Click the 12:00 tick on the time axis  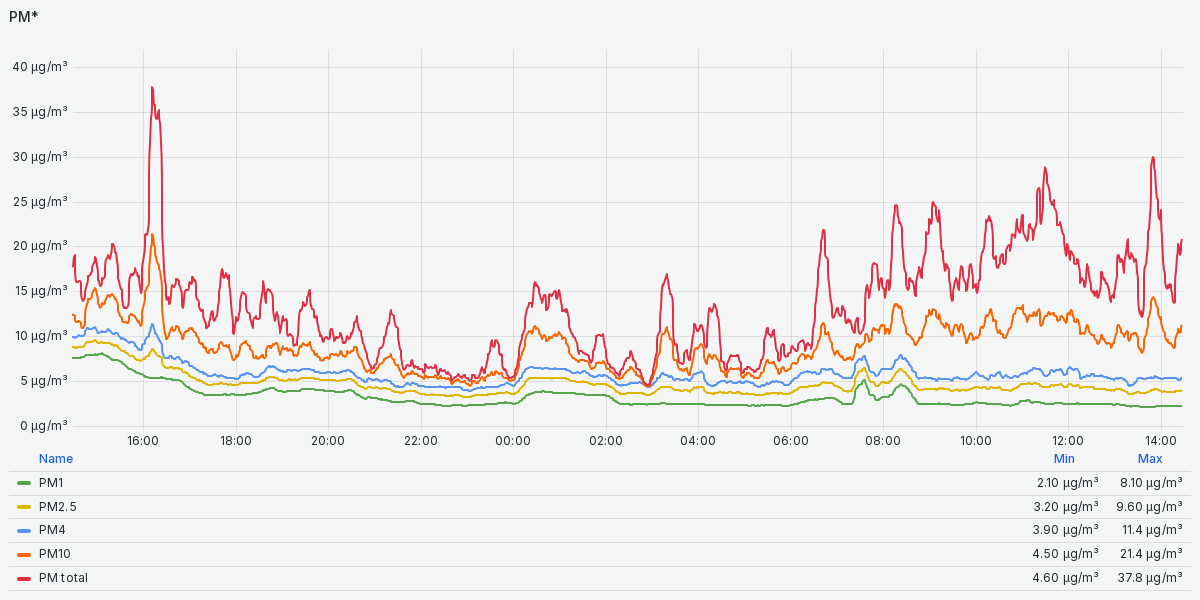tap(1068, 440)
